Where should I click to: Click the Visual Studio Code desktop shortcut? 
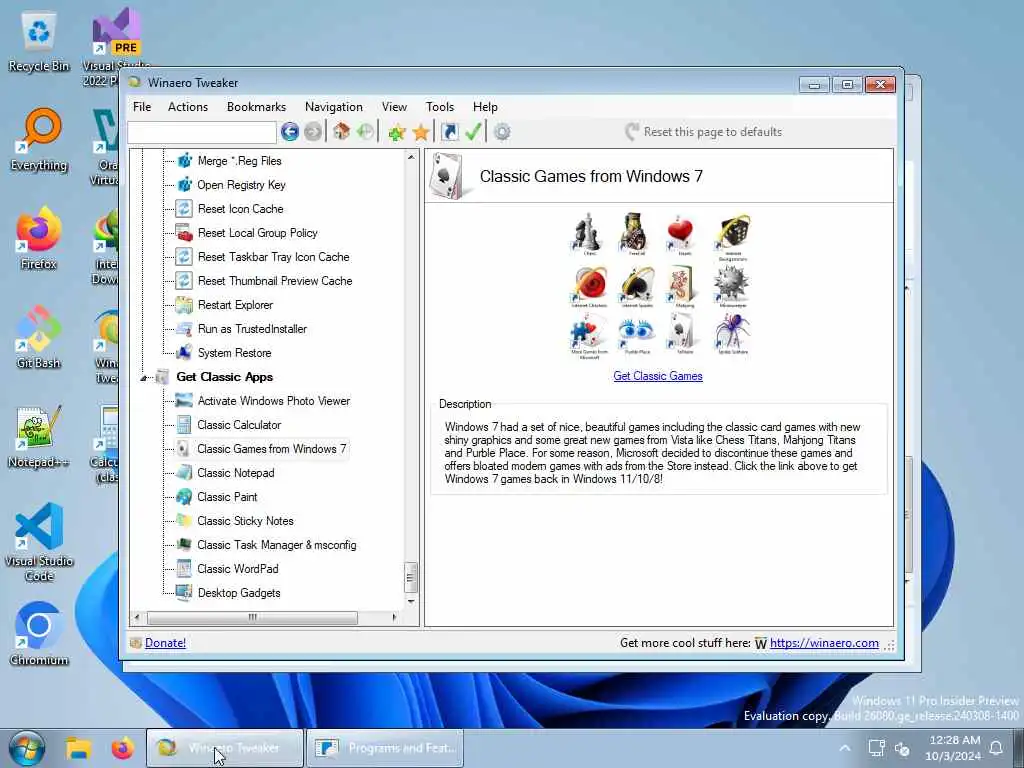click(x=39, y=542)
